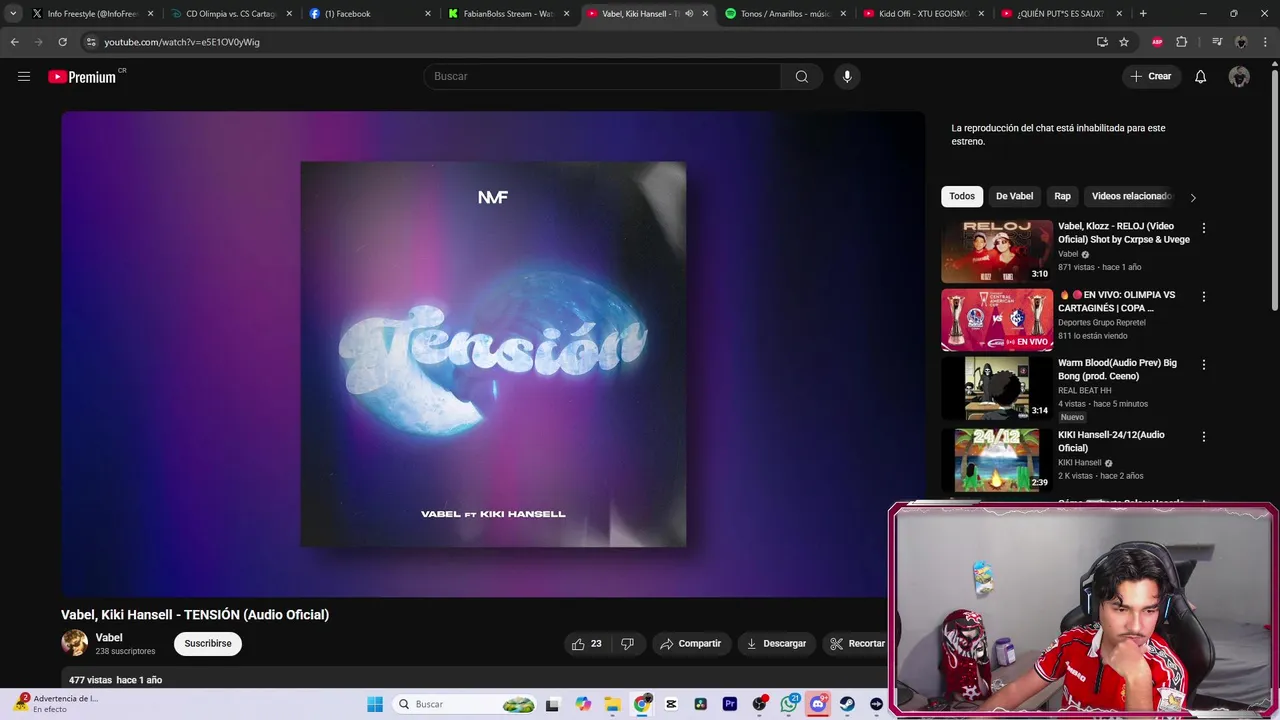Open RELOJ video thumbnail
Image resolution: width=1280 pixels, height=720 pixels.
coord(997,251)
